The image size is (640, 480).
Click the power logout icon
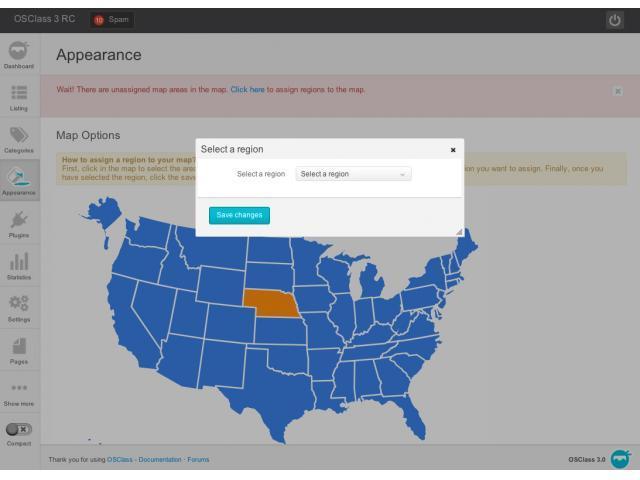tap(615, 20)
